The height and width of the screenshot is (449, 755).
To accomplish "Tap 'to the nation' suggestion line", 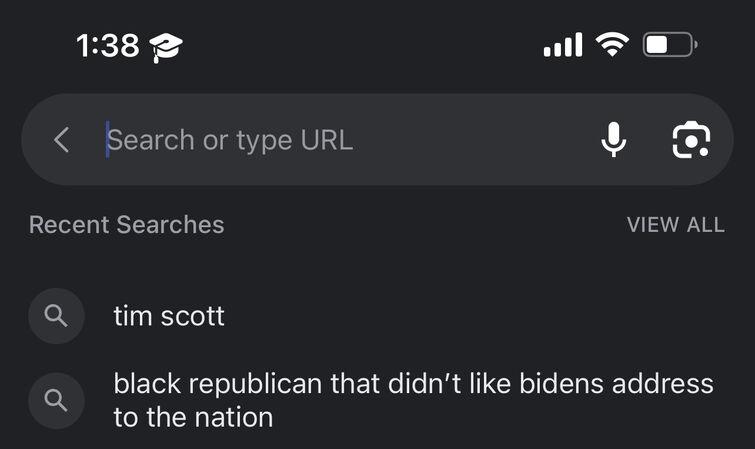I will pyautogui.click(x=193, y=417).
